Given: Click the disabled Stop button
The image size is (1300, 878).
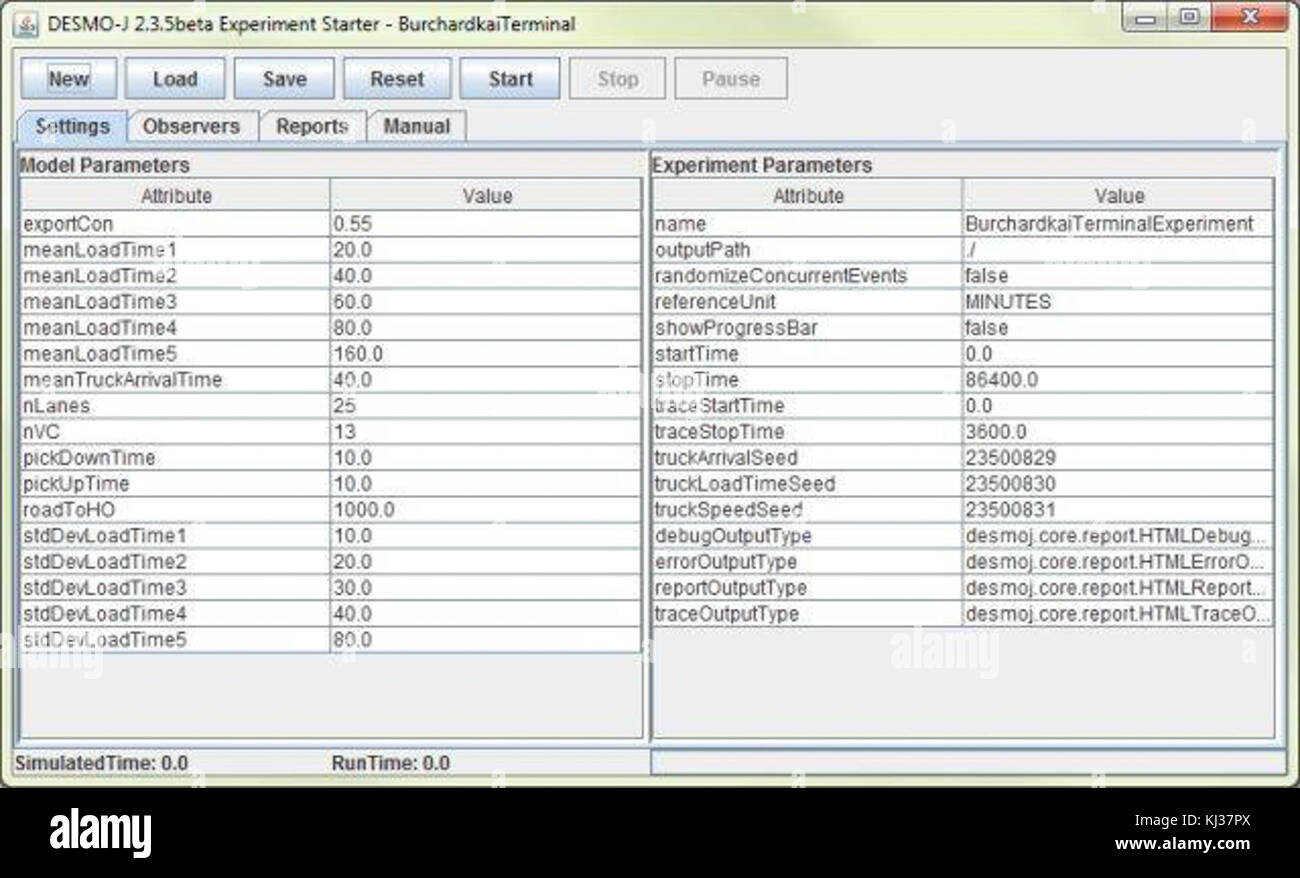Looking at the screenshot, I should tap(617, 78).
